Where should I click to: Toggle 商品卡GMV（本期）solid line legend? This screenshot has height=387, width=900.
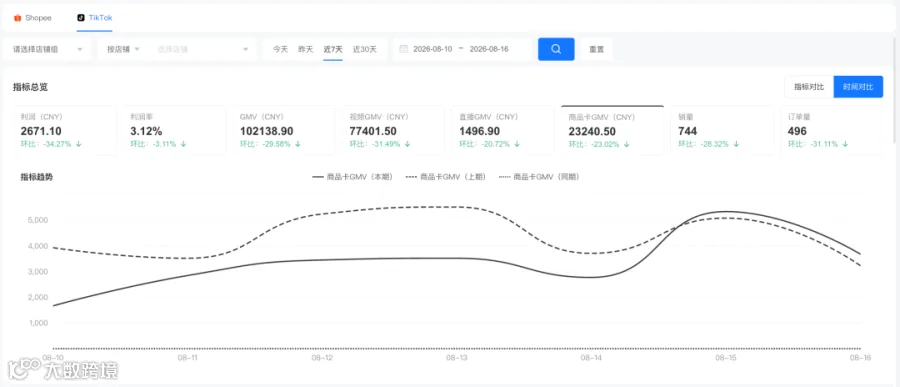click(352, 177)
